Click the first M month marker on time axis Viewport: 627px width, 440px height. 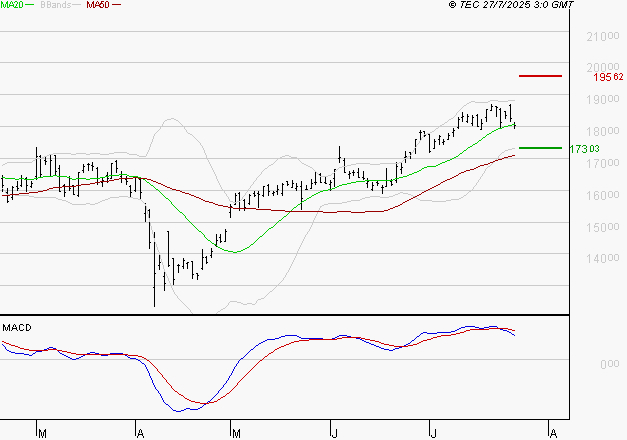point(41,433)
